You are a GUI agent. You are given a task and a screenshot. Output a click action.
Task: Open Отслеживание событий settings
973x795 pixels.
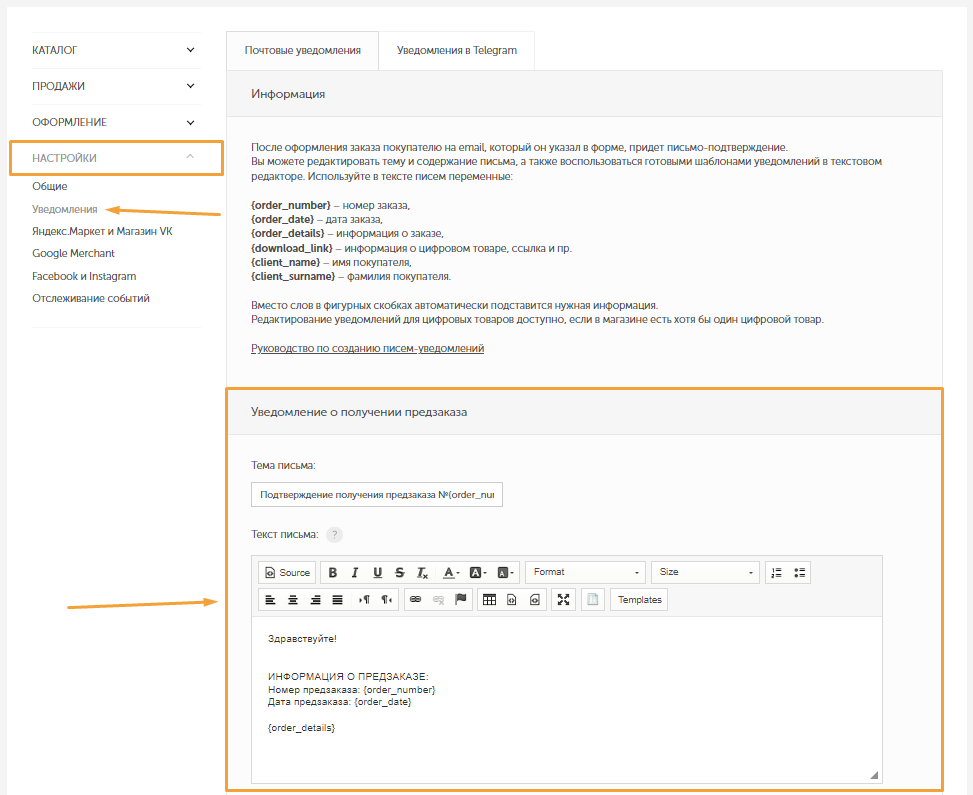click(91, 299)
